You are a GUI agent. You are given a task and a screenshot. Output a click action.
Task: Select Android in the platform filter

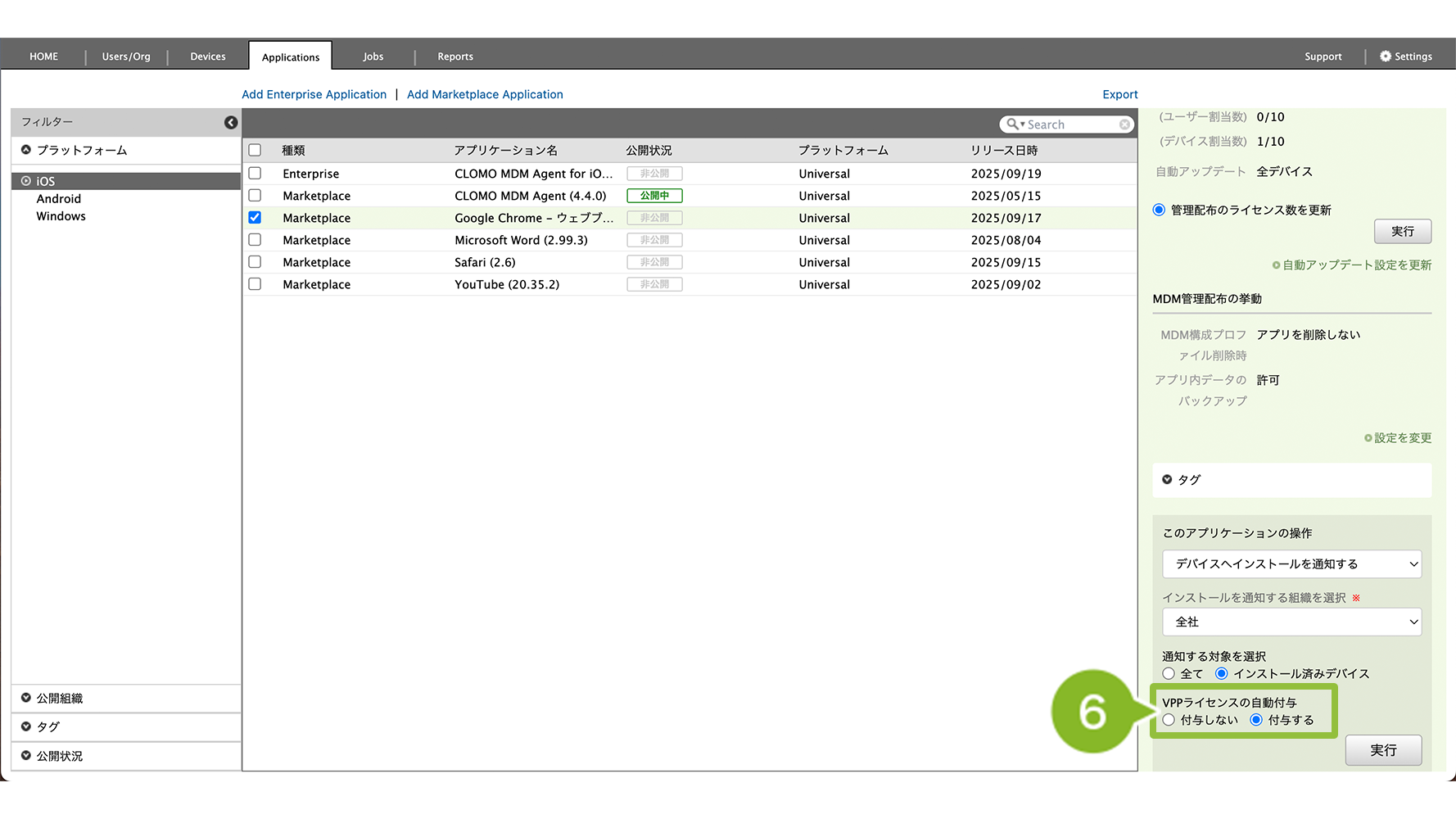pos(59,199)
